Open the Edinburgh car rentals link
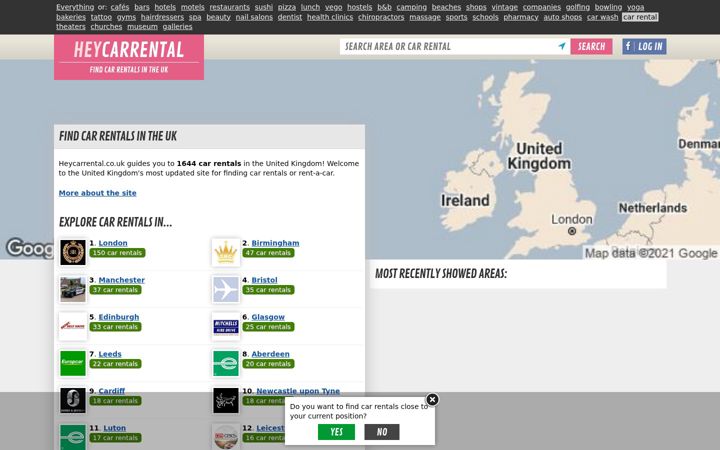The image size is (720, 450). (118, 317)
